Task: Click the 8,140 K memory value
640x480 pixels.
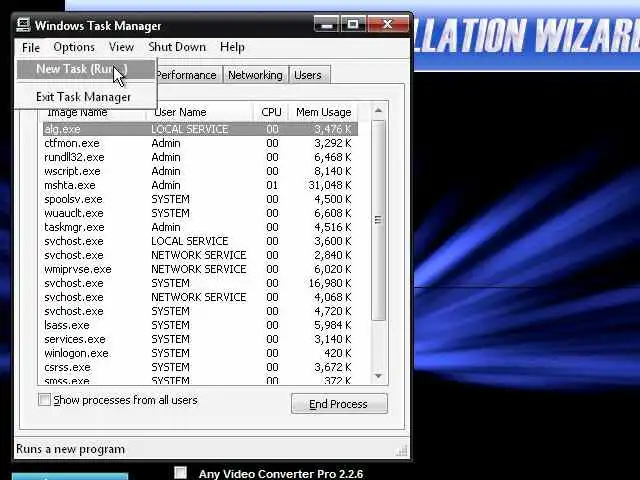Action: coord(333,171)
